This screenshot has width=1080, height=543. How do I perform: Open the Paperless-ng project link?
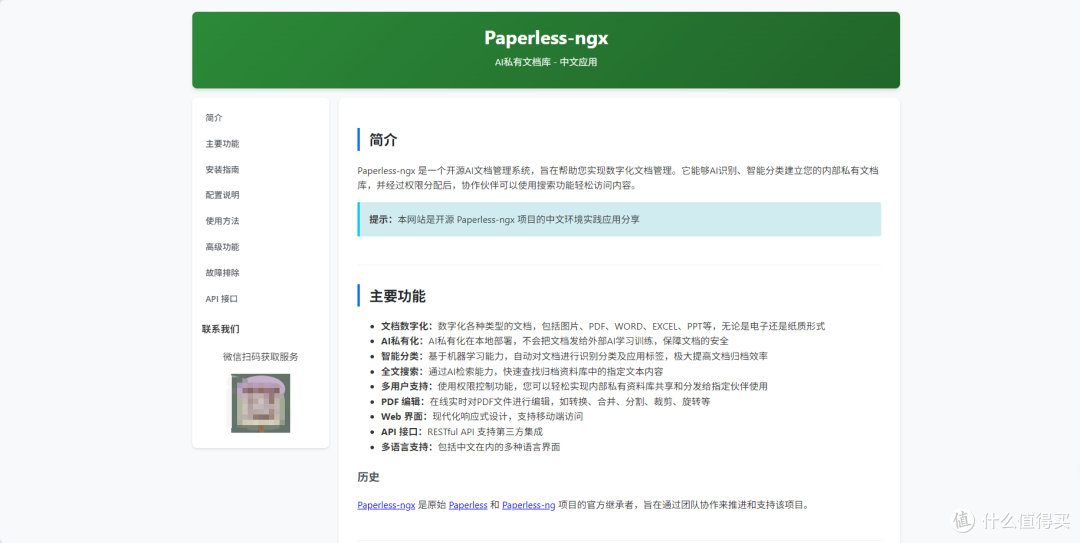(529, 505)
